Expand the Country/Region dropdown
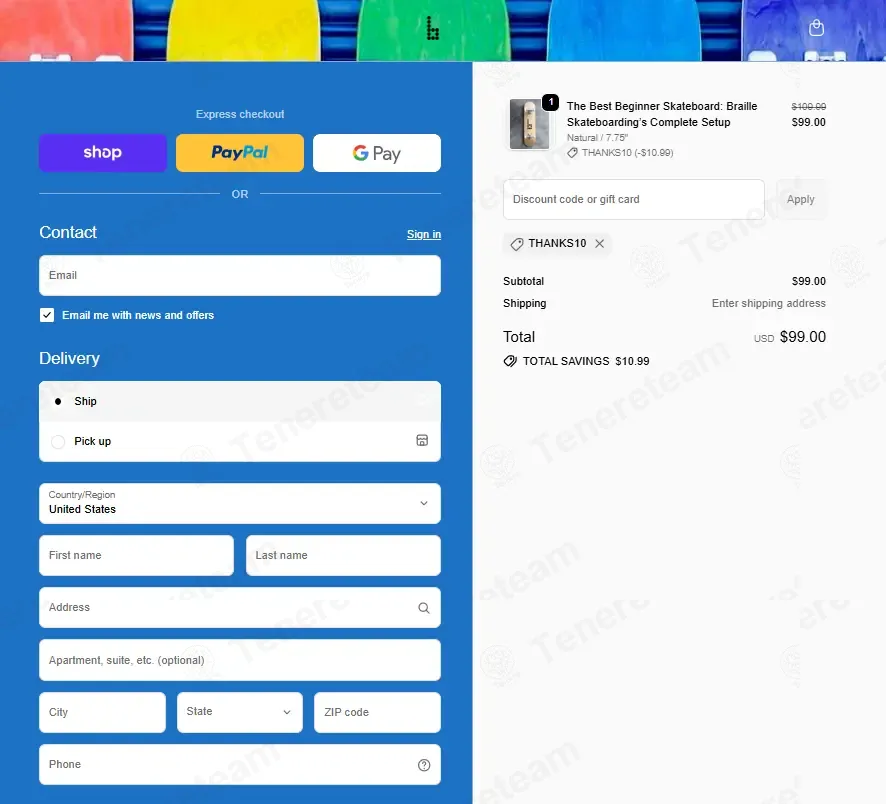This screenshot has height=804, width=886. (x=240, y=503)
